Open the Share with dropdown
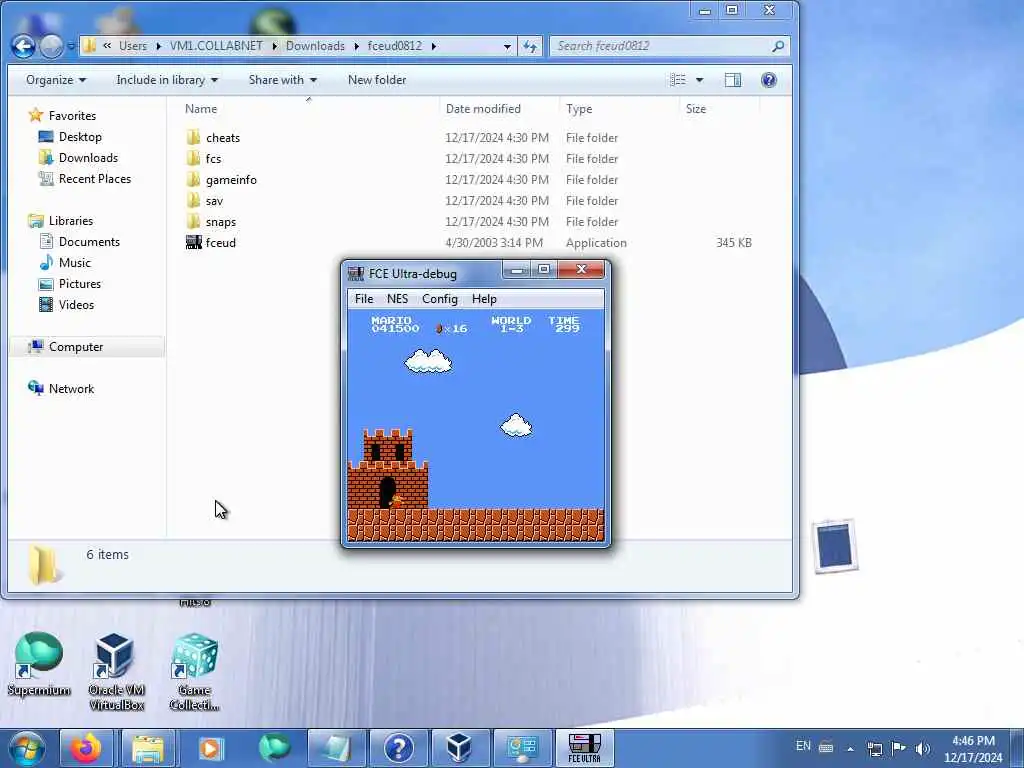 282,80
